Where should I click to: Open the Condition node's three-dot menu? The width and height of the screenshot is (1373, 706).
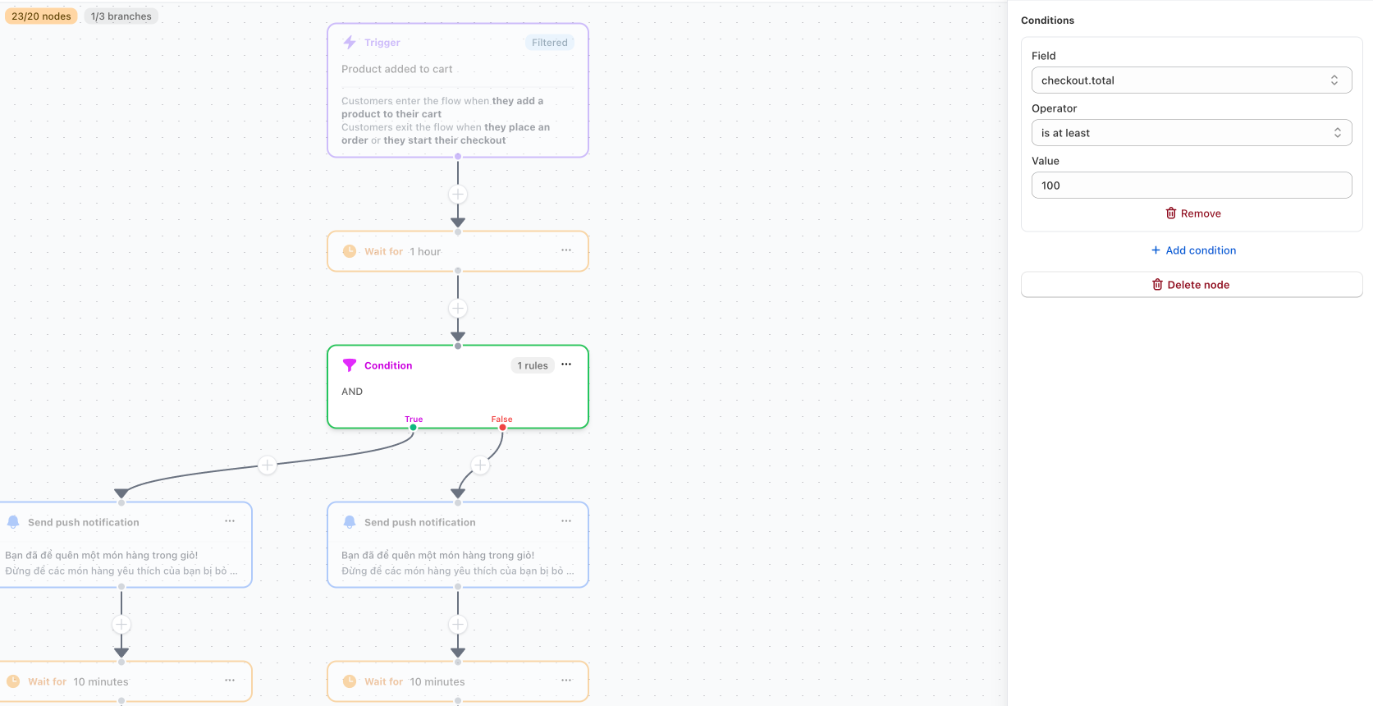pos(566,365)
